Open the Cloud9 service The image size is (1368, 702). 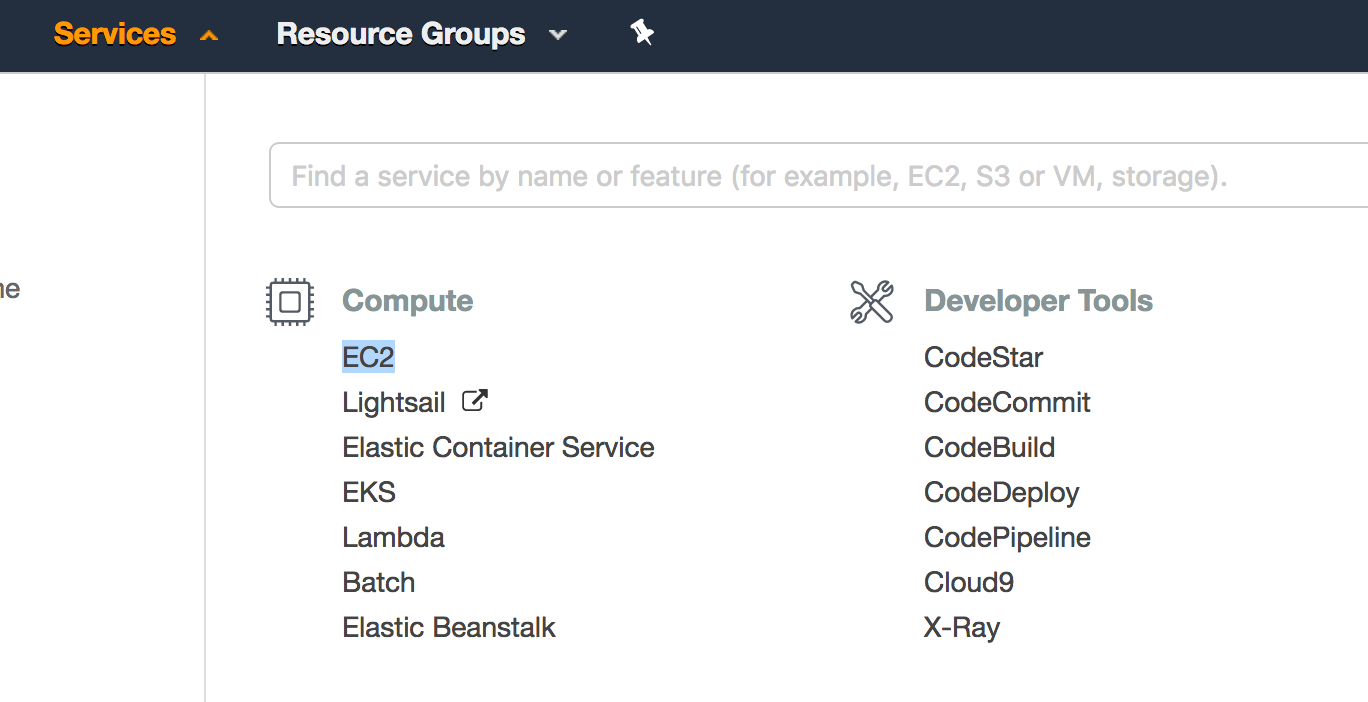coord(968,581)
